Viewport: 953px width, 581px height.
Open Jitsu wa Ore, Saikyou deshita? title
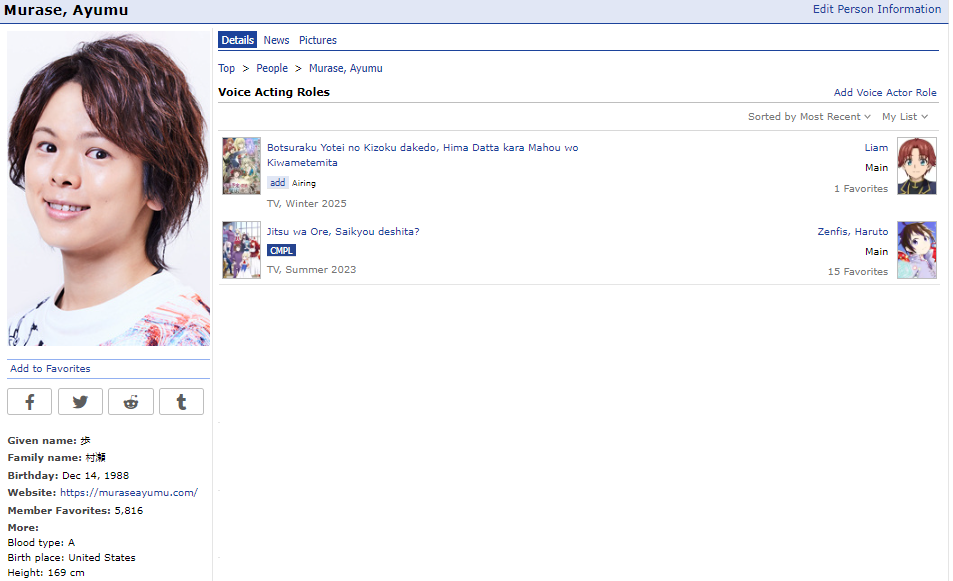point(343,232)
